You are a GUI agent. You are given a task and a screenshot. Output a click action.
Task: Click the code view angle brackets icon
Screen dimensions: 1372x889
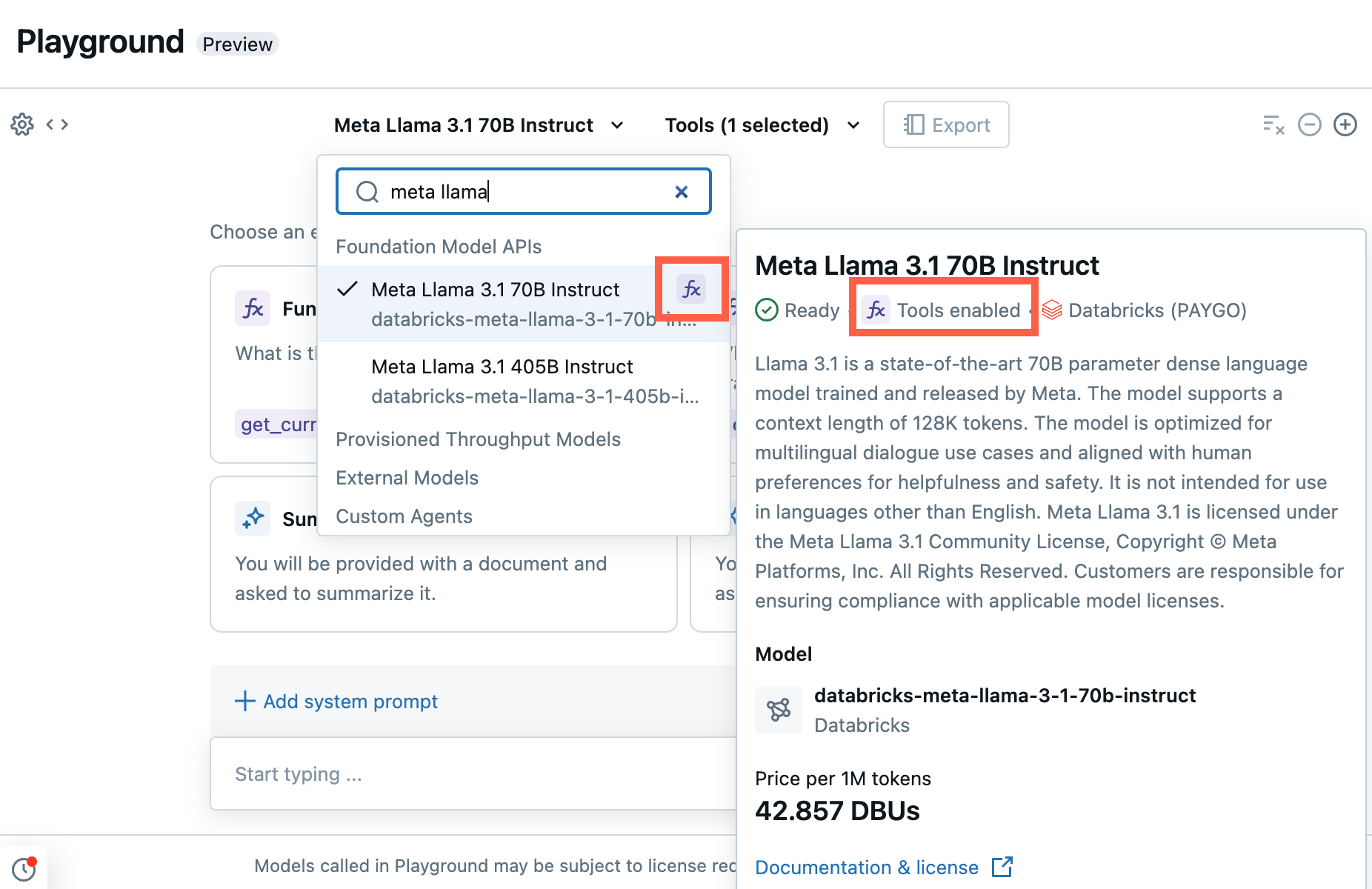pyautogui.click(x=57, y=124)
